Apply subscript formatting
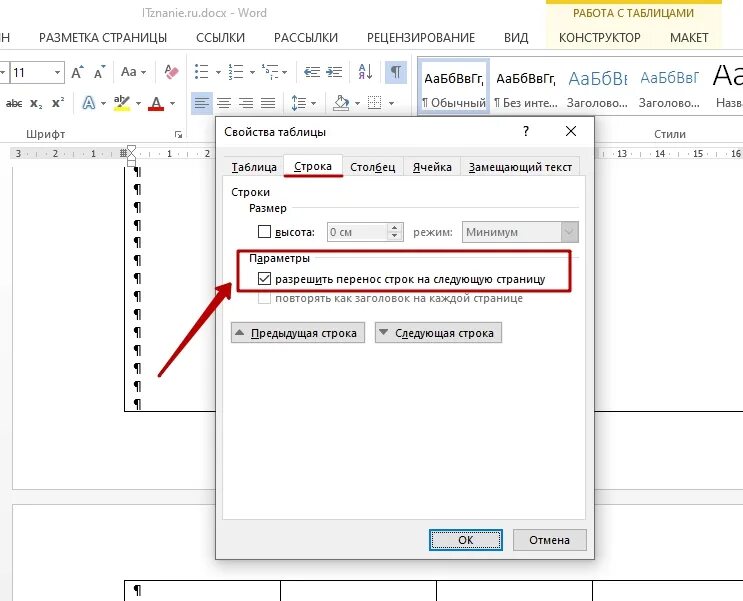The height and width of the screenshot is (601, 743). [x=36, y=103]
